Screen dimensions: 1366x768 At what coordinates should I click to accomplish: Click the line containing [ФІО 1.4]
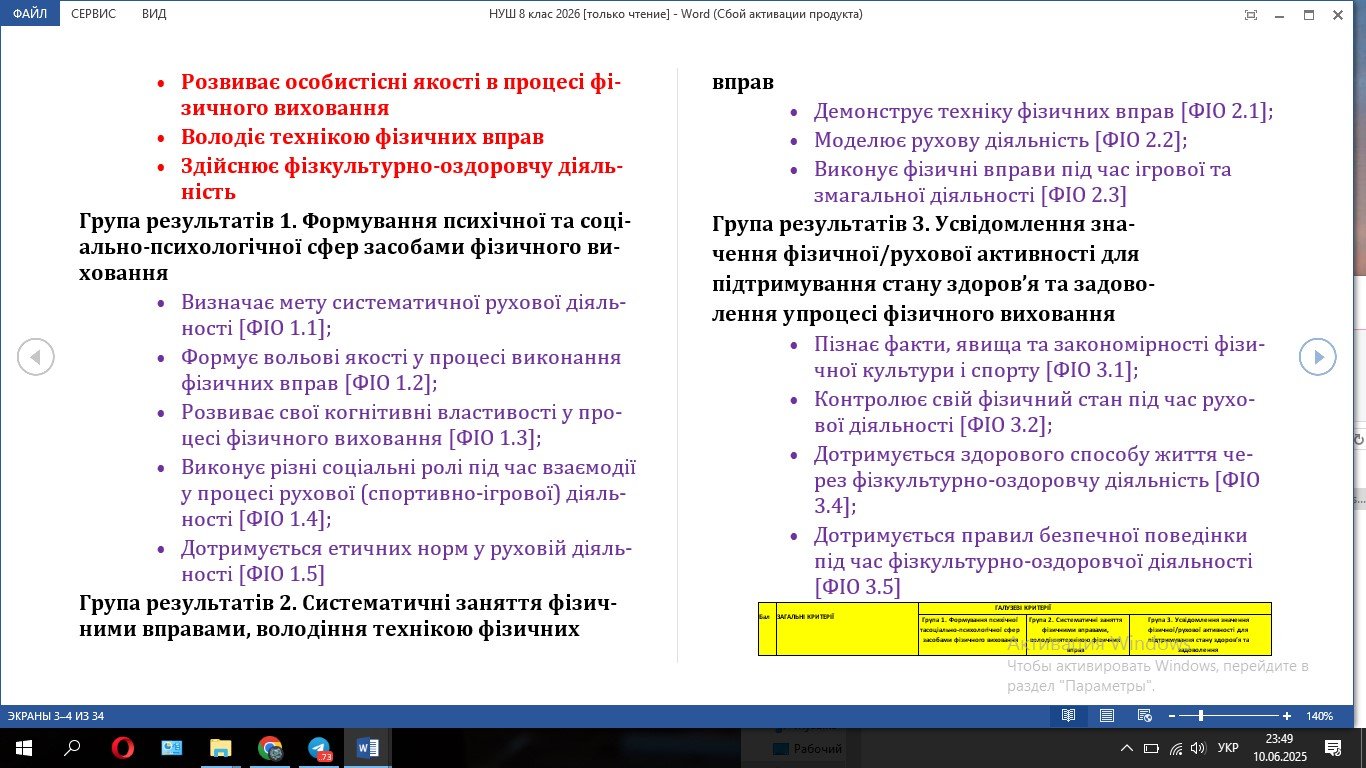click(x=256, y=519)
